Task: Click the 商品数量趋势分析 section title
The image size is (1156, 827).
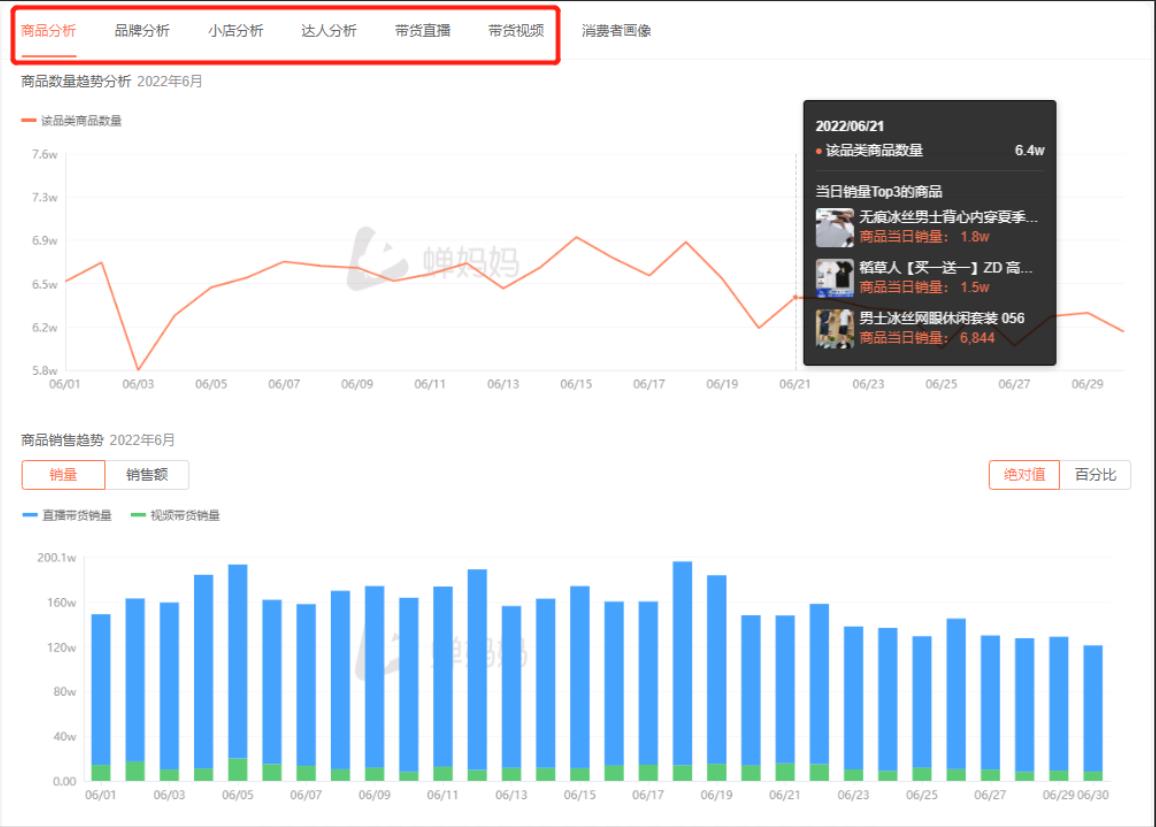Action: coord(76,81)
